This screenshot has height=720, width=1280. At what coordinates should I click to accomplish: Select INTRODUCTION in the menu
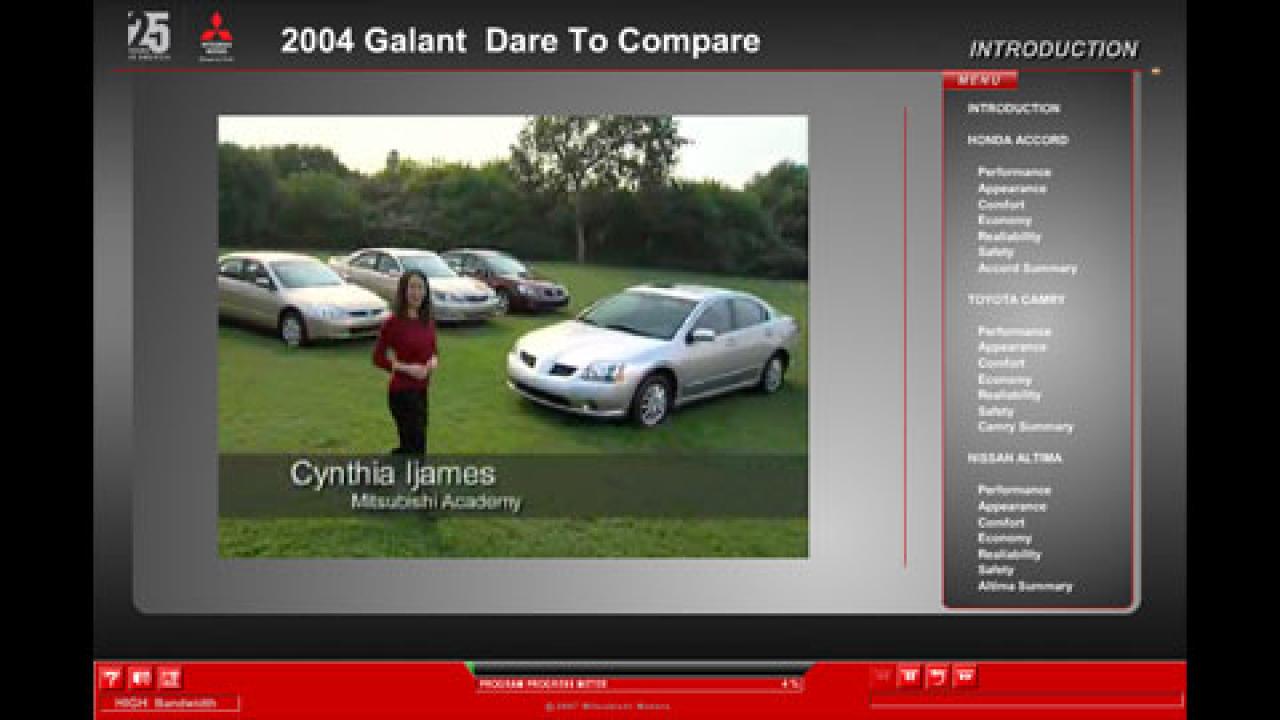[x=1013, y=108]
